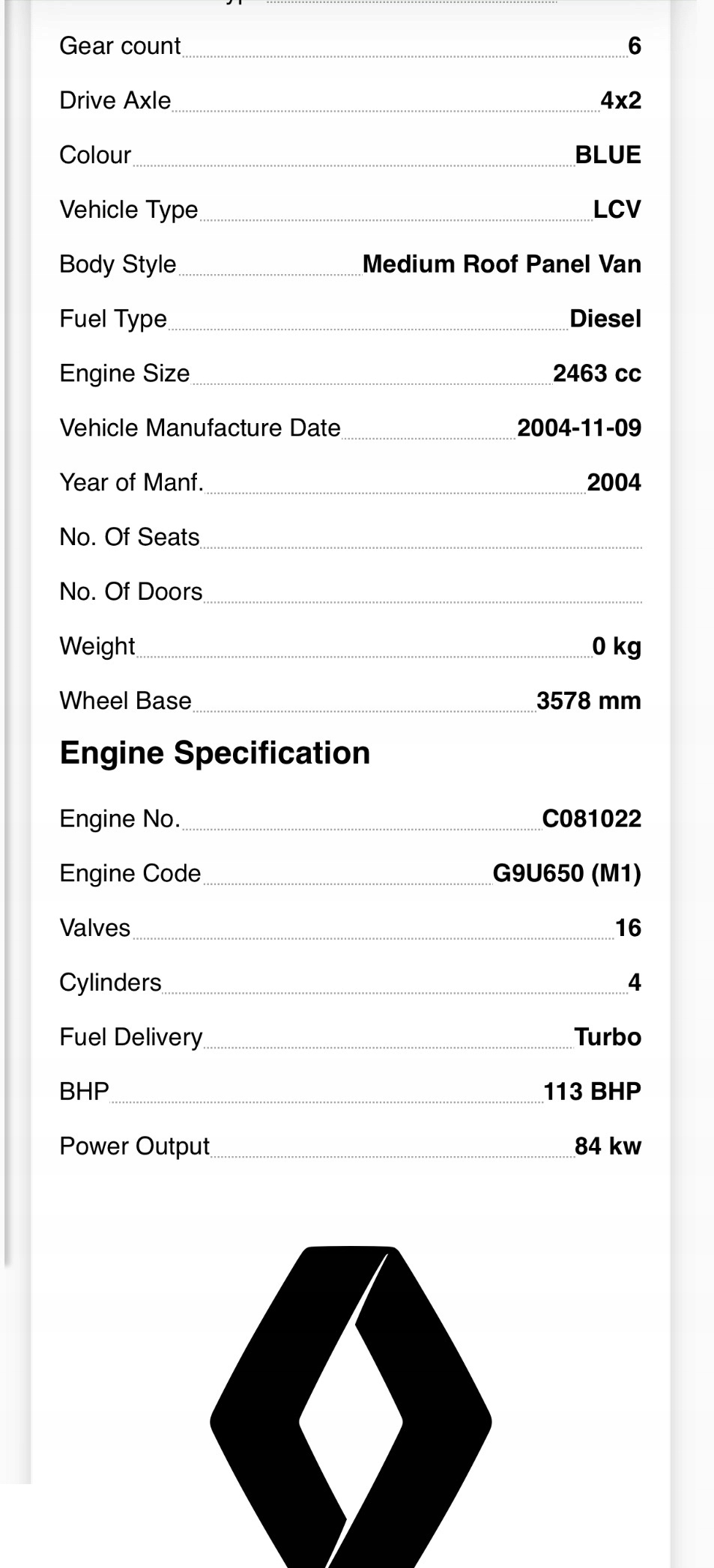
Task: Select the Engine Size 2463 cc value
Action: [x=597, y=374]
